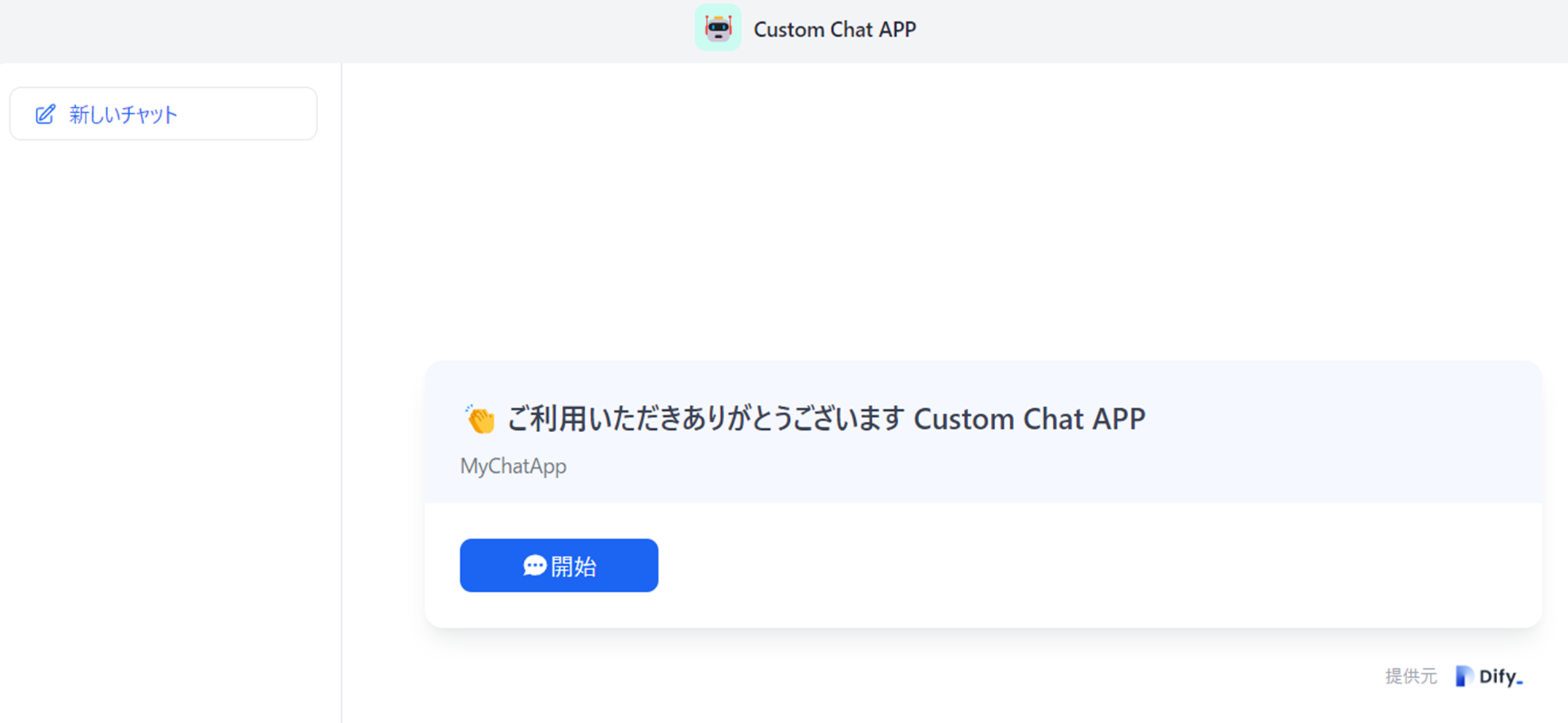Click the ご利用いただきありがとうございます welcome heading
The width and height of the screenshot is (1568, 723).
point(706,419)
